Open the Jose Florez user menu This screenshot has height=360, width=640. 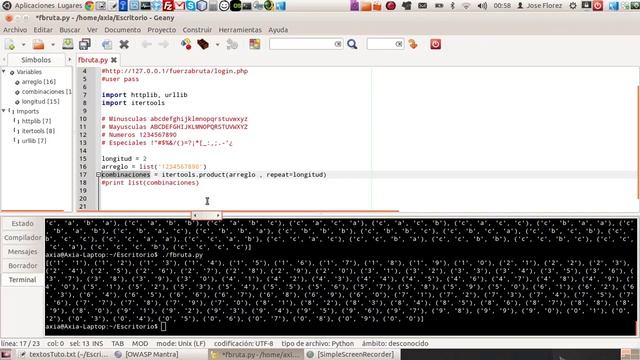coord(539,6)
